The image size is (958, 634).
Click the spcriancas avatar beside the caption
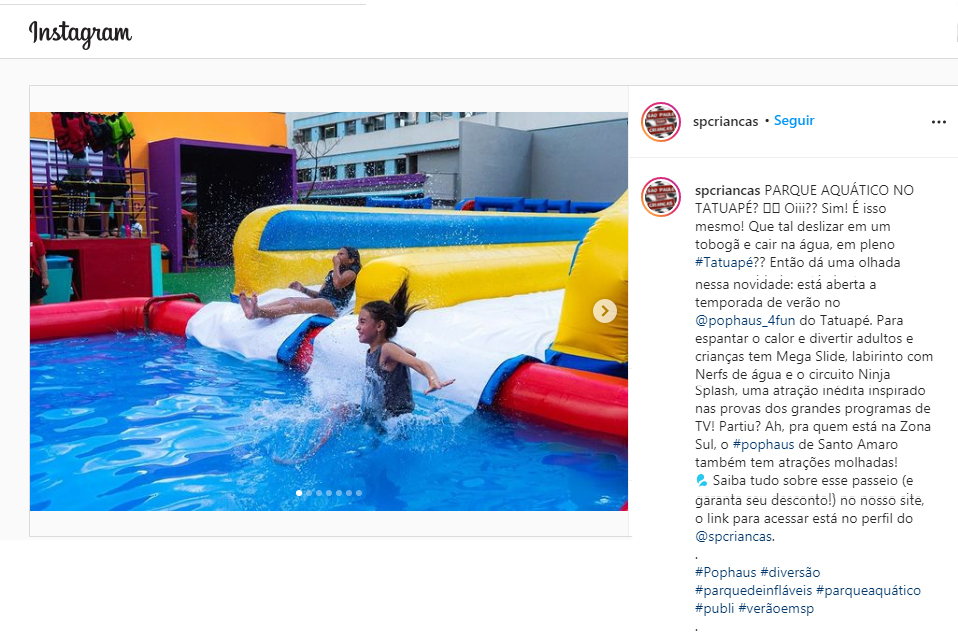660,197
